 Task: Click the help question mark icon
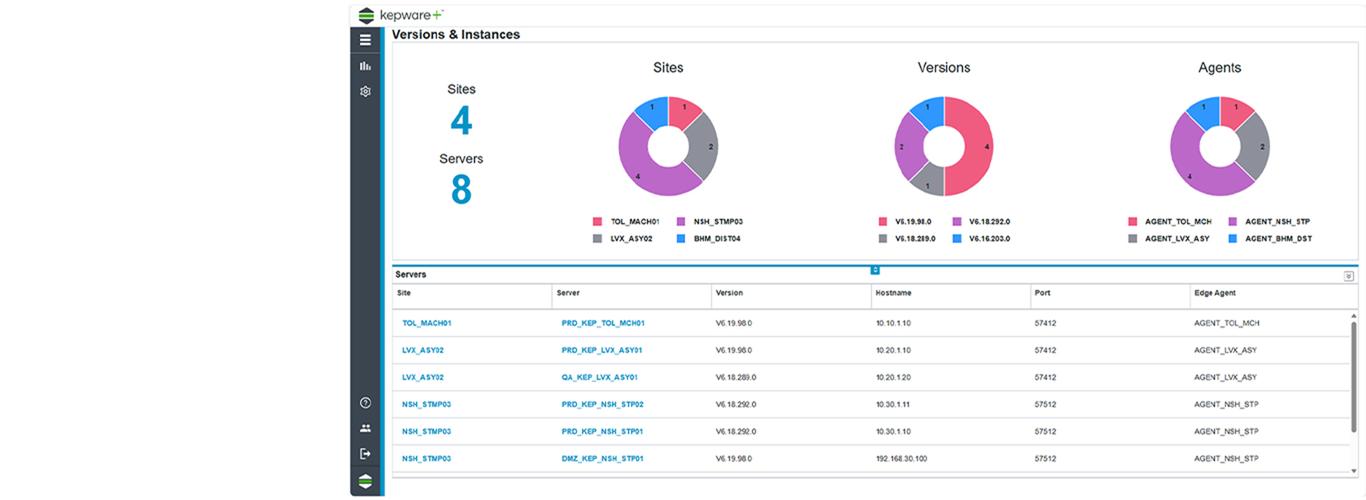365,403
